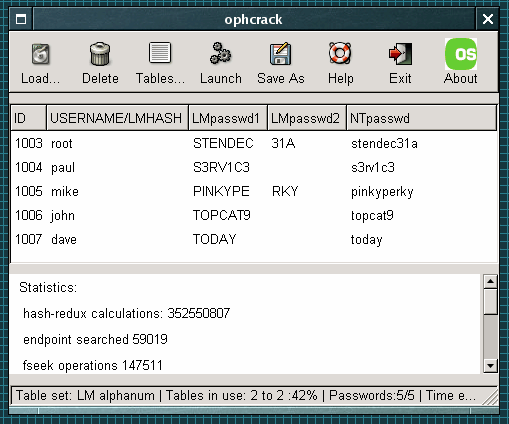
Task: Click ID 1007 cell
Action: (29, 239)
